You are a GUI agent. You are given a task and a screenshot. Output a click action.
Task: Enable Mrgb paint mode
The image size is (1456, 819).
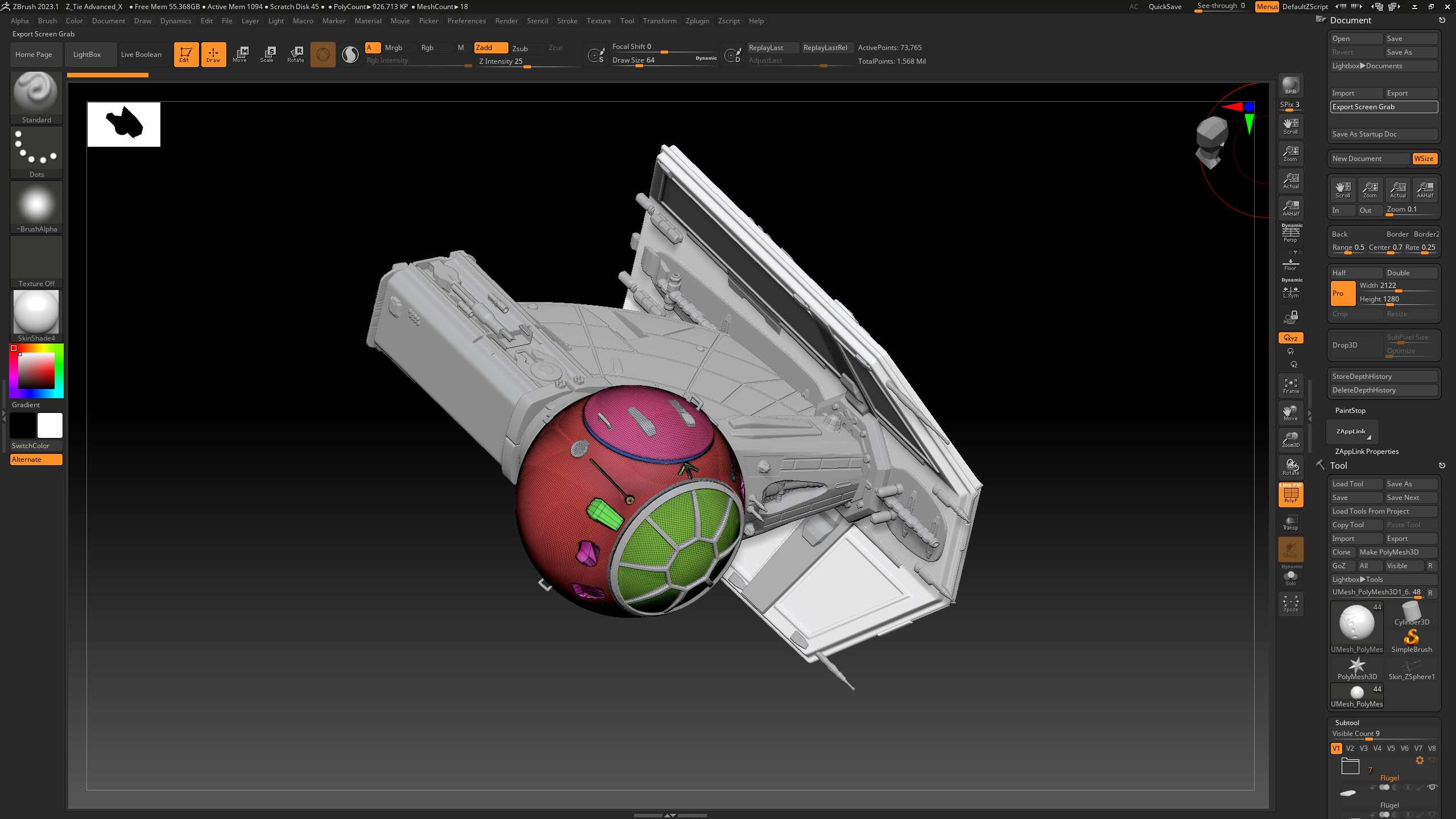pos(394,48)
